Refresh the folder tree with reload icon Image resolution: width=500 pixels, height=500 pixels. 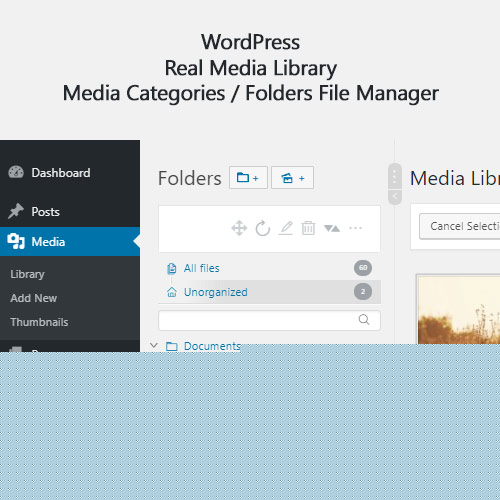click(263, 228)
